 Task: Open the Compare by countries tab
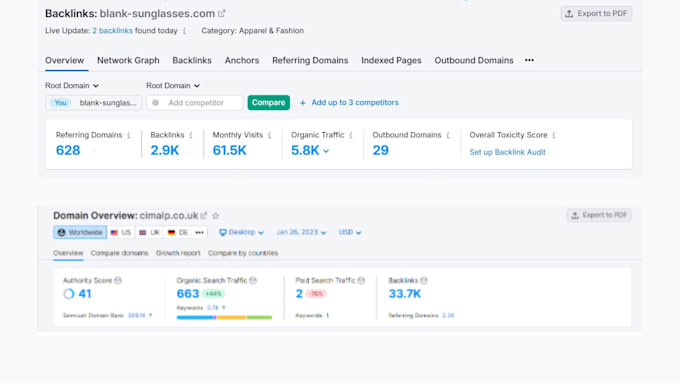tap(243, 253)
